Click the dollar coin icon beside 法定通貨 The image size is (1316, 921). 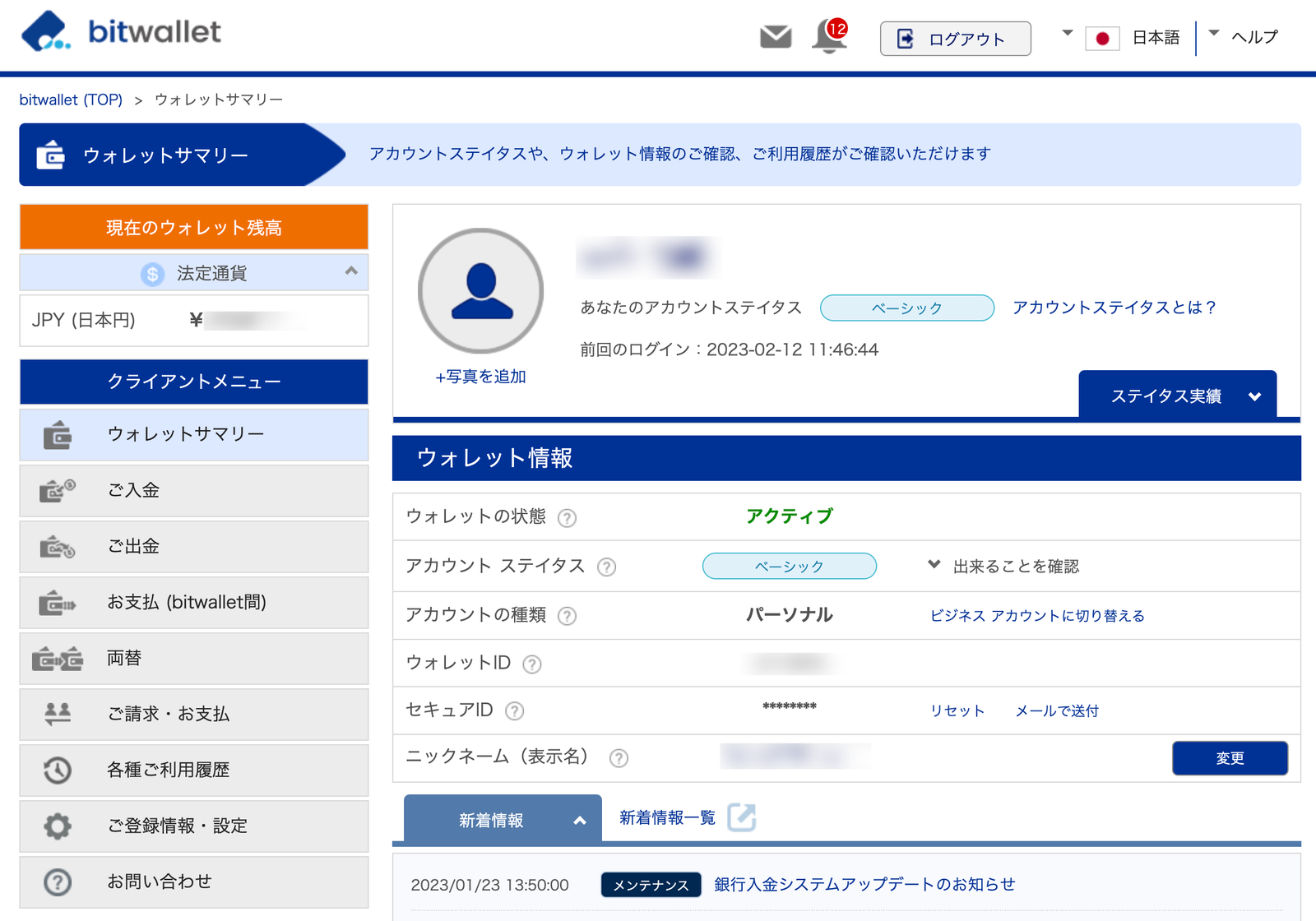pos(152,274)
